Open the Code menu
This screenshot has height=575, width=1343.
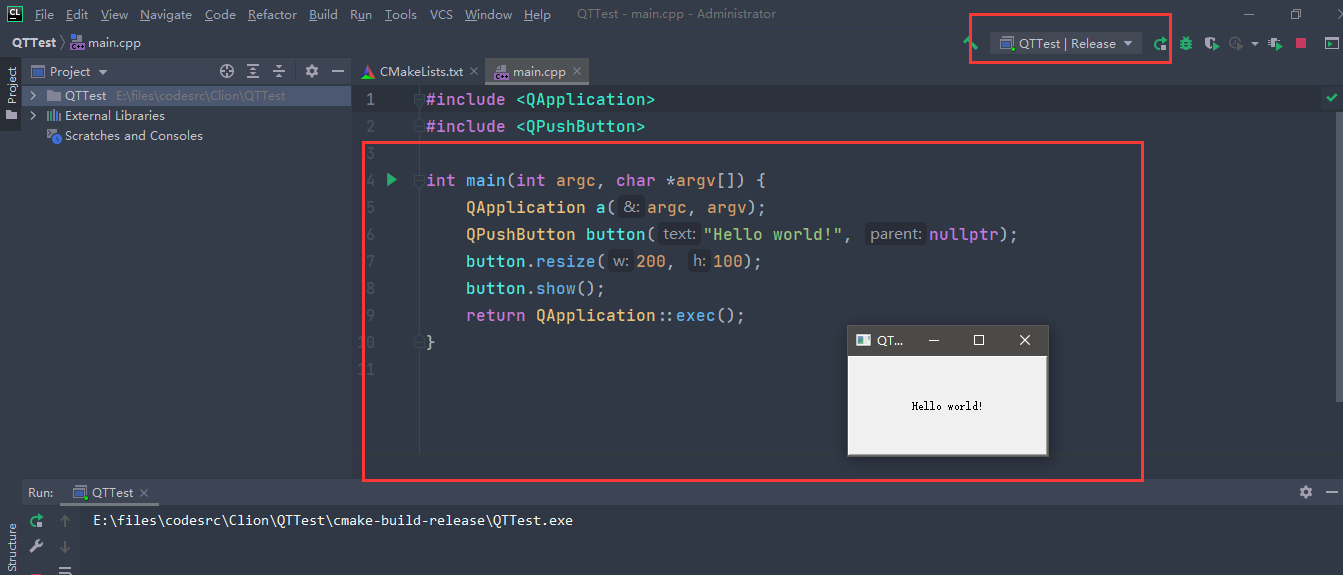[220, 14]
